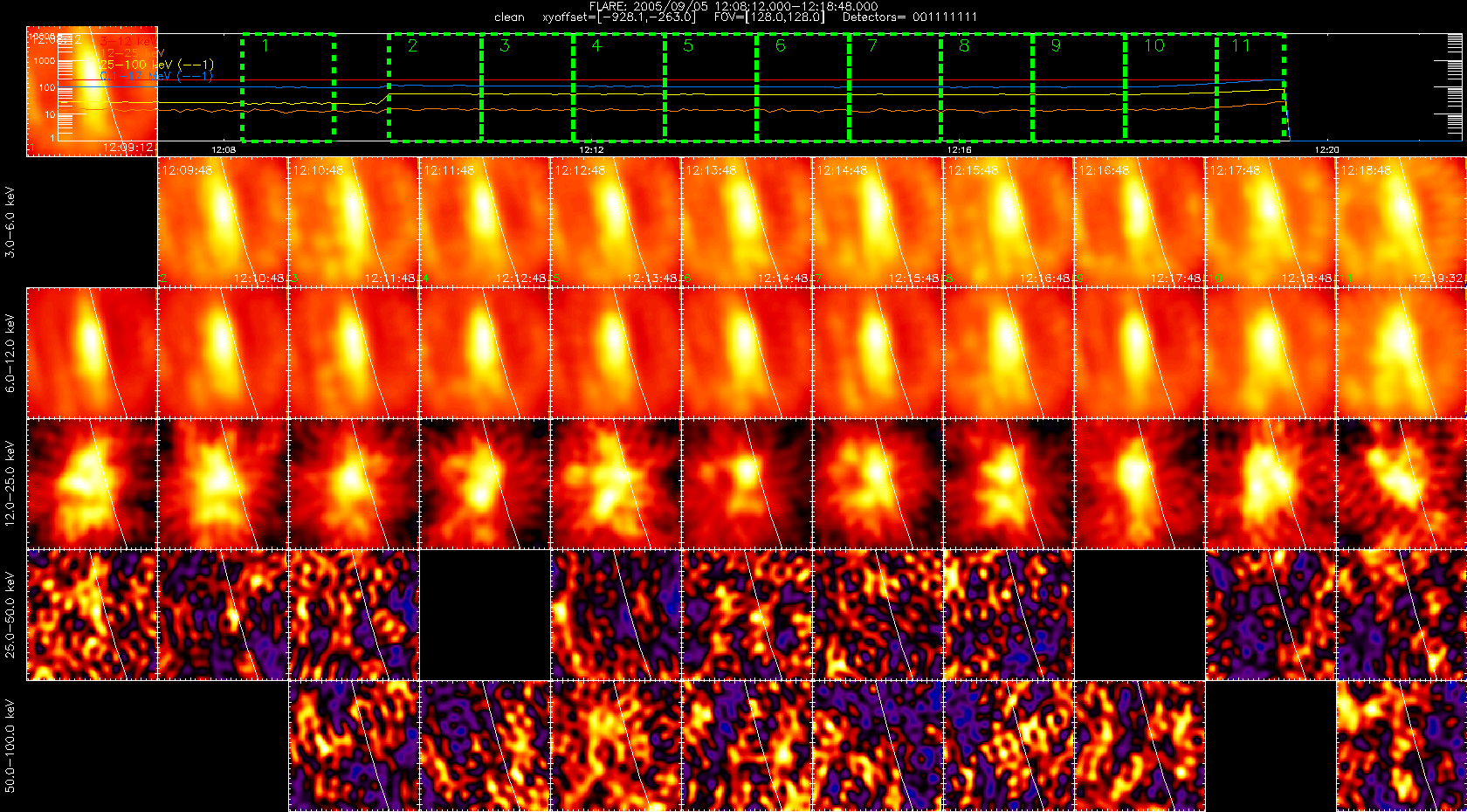Click the yellow '25-100 keV (--1)' legend entry
Viewport: 1467px width, 812px height.
157,65
